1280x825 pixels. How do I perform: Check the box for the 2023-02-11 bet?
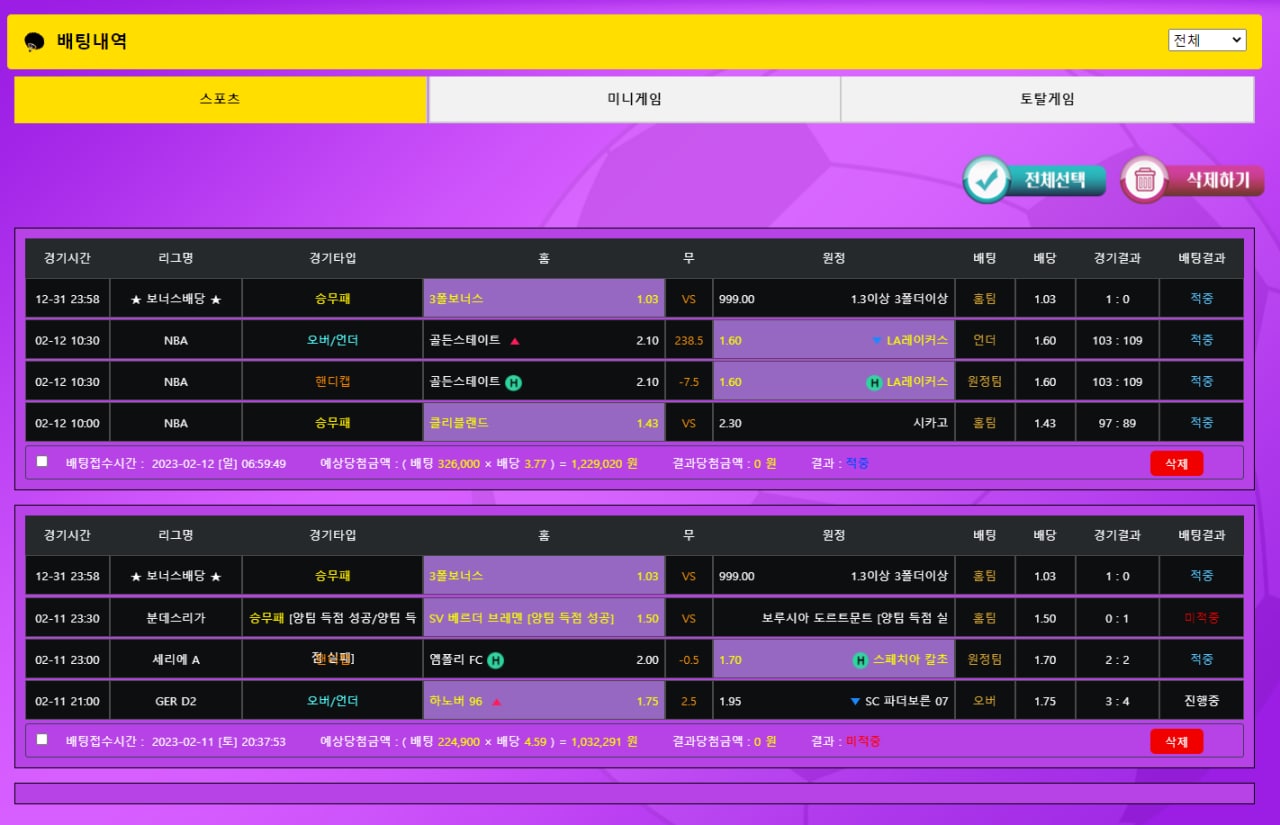pyautogui.click(x=42, y=740)
